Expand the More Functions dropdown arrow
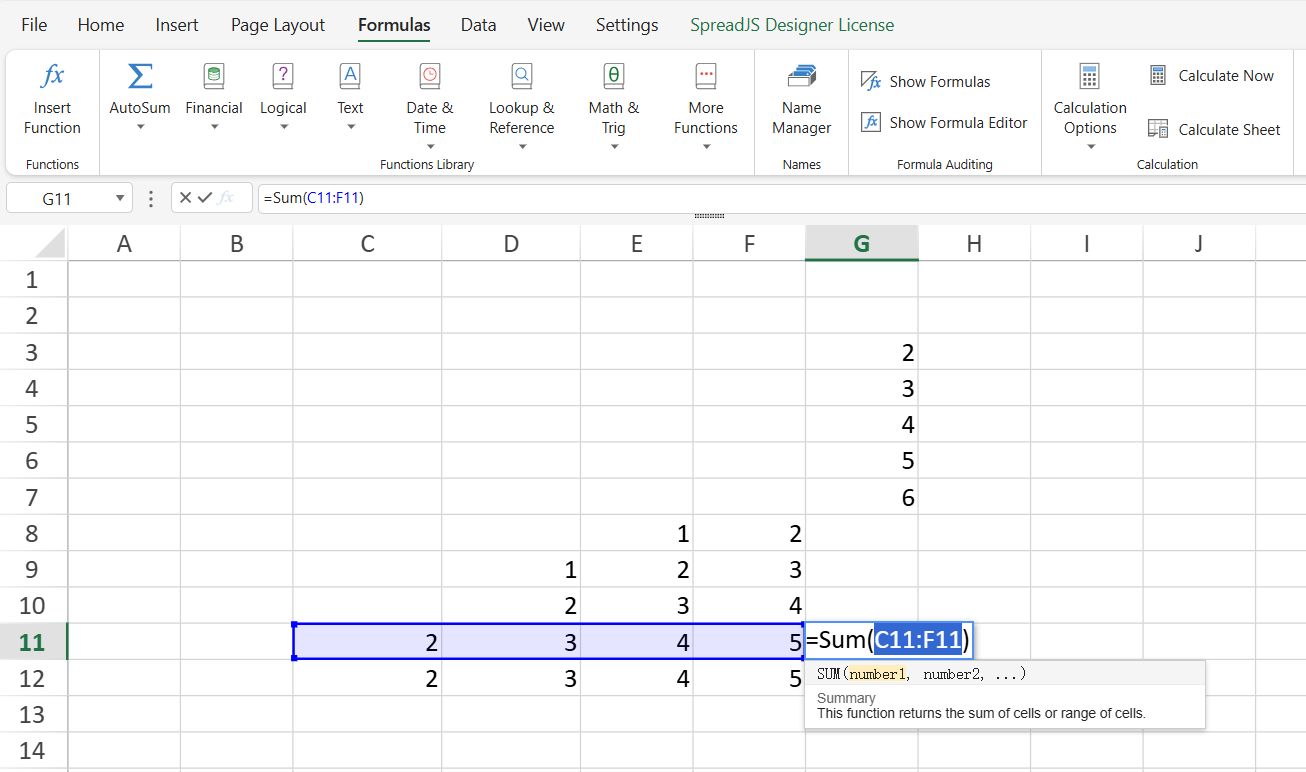This screenshot has height=772, width=1306. point(706,147)
